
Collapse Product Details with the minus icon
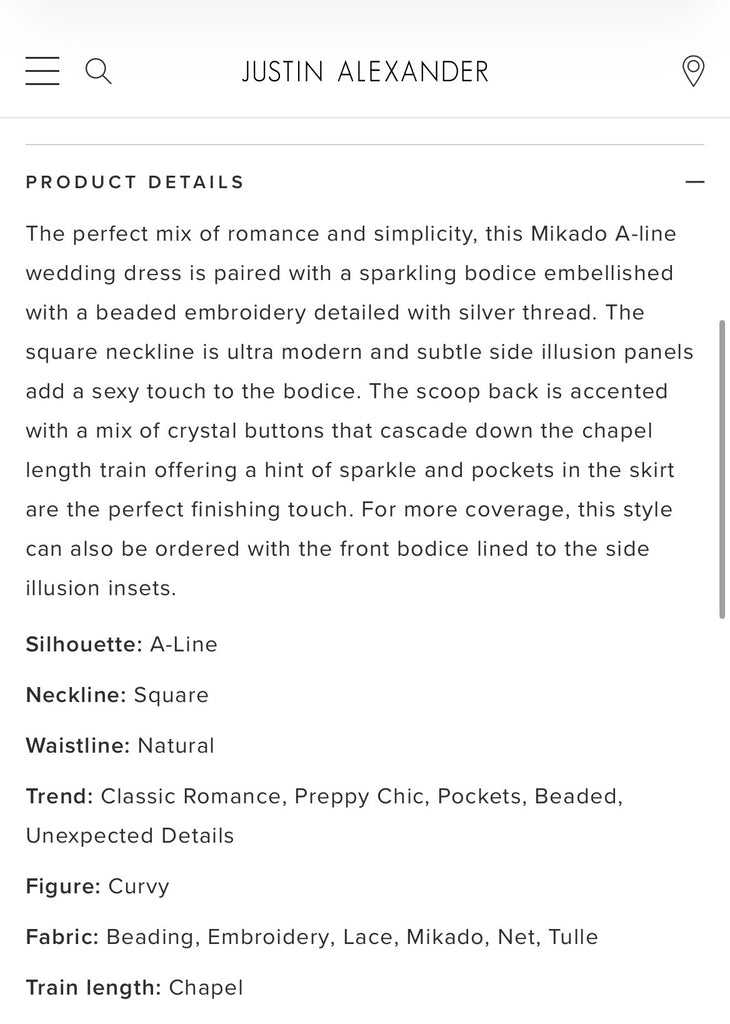(x=695, y=182)
